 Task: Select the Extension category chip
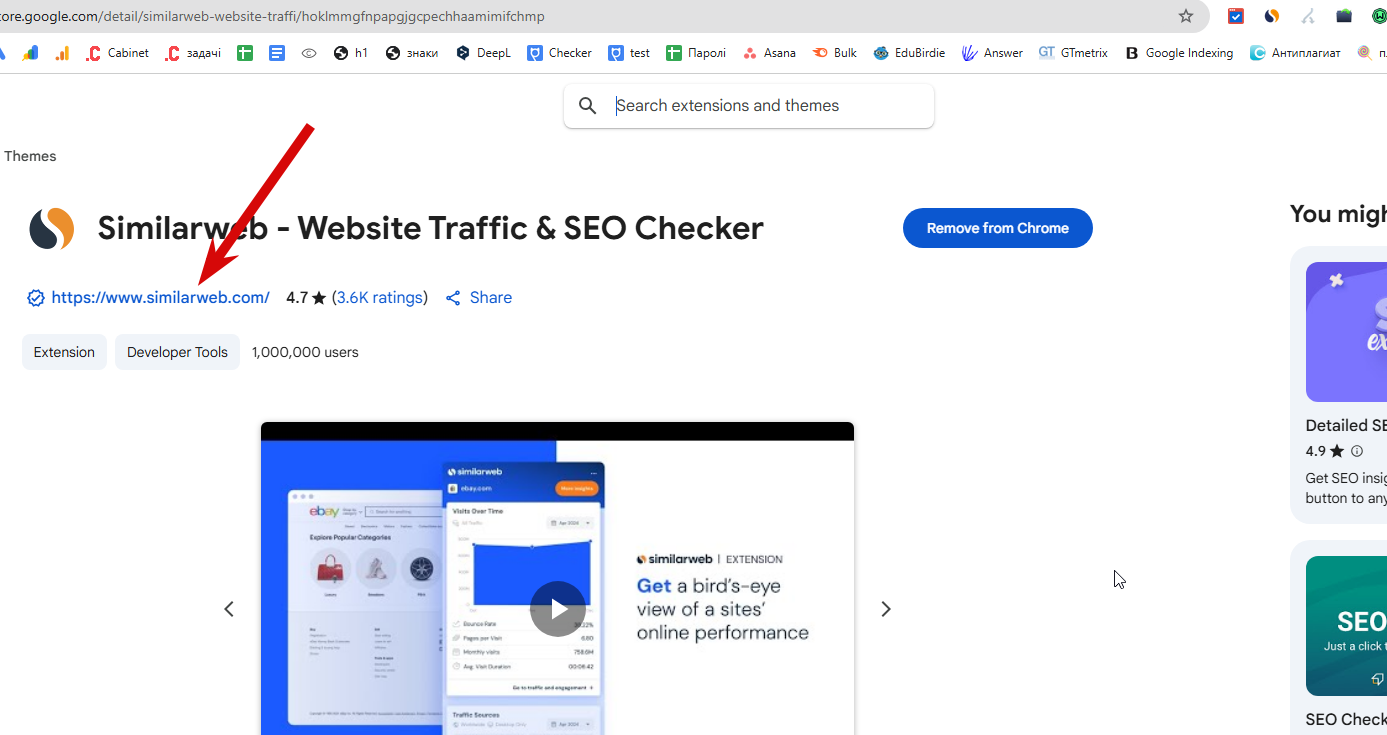pos(64,352)
